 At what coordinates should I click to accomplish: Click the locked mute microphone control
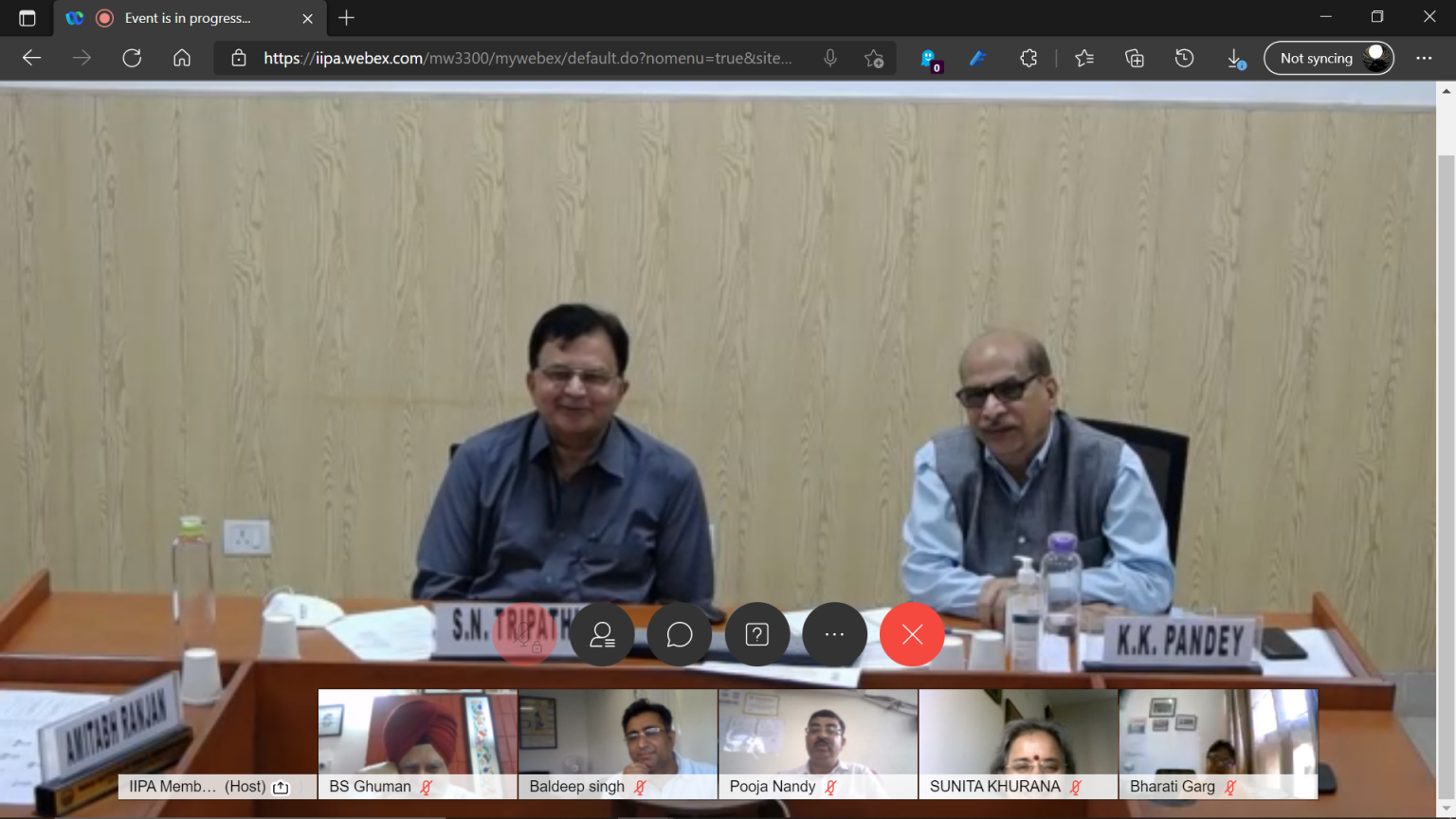pyautogui.click(x=525, y=634)
